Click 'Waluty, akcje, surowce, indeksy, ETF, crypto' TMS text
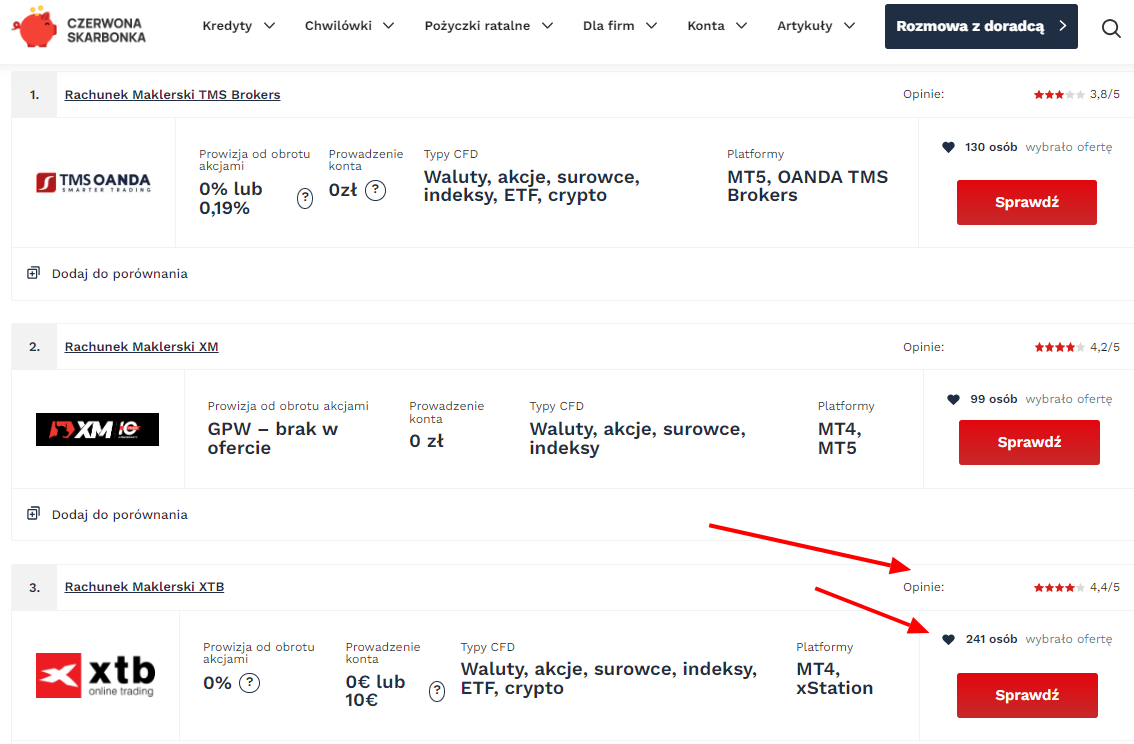This screenshot has height=744, width=1134. click(532, 186)
